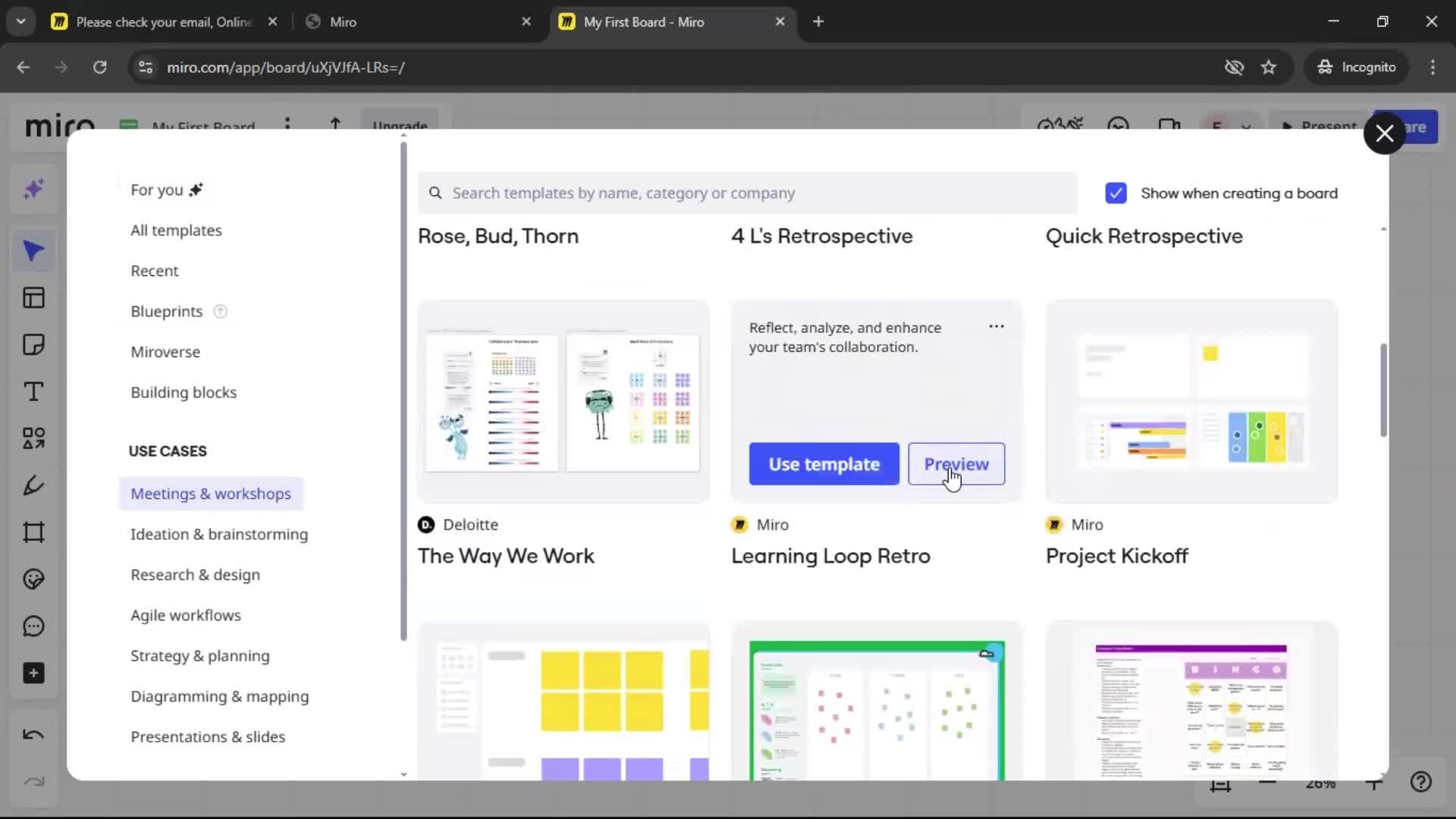Click the third-party cookies blocked eye icon
Viewport: 1456px width, 819px height.
pyautogui.click(x=1235, y=67)
